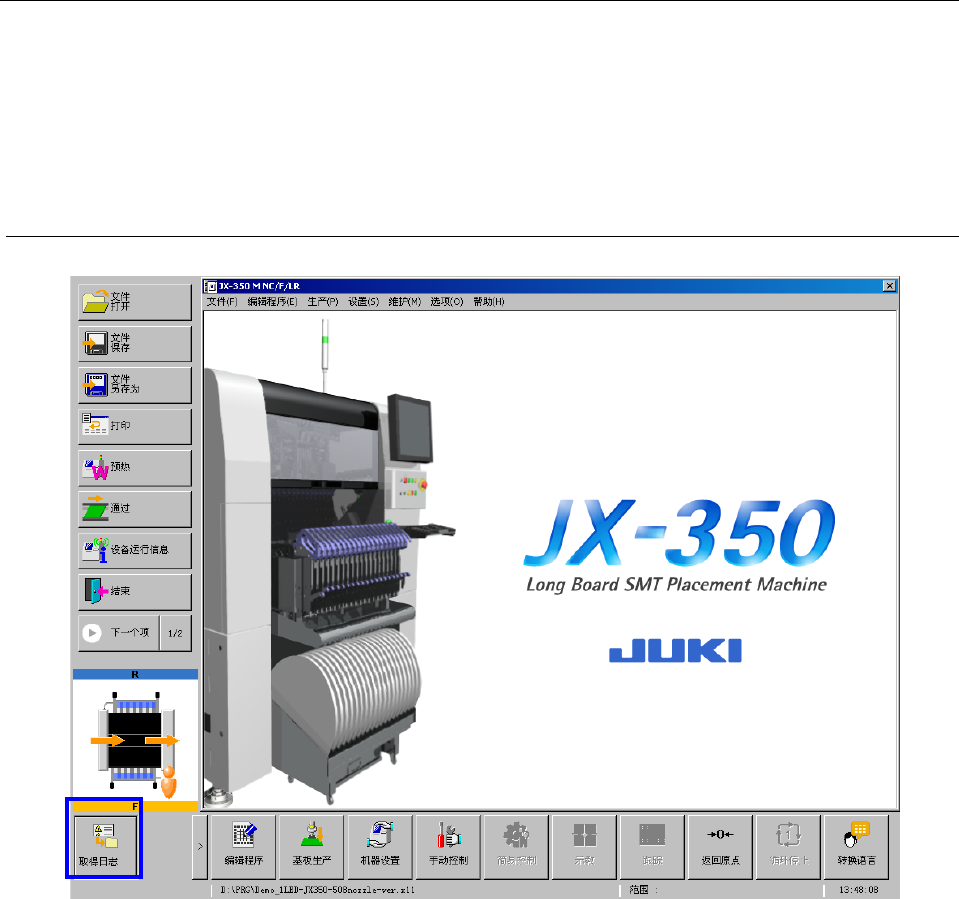Viewport: 959px width, 899px height.
Task: Open the 设置(S) menu
Action: pyautogui.click(x=363, y=302)
